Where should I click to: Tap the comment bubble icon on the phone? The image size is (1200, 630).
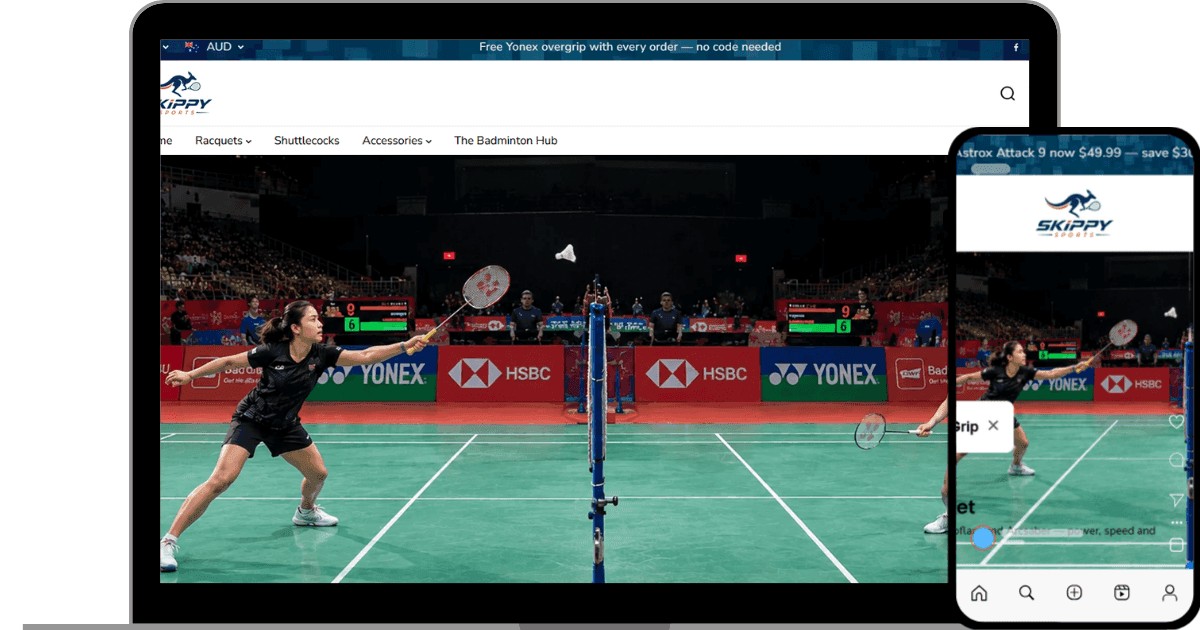[x=1176, y=461]
